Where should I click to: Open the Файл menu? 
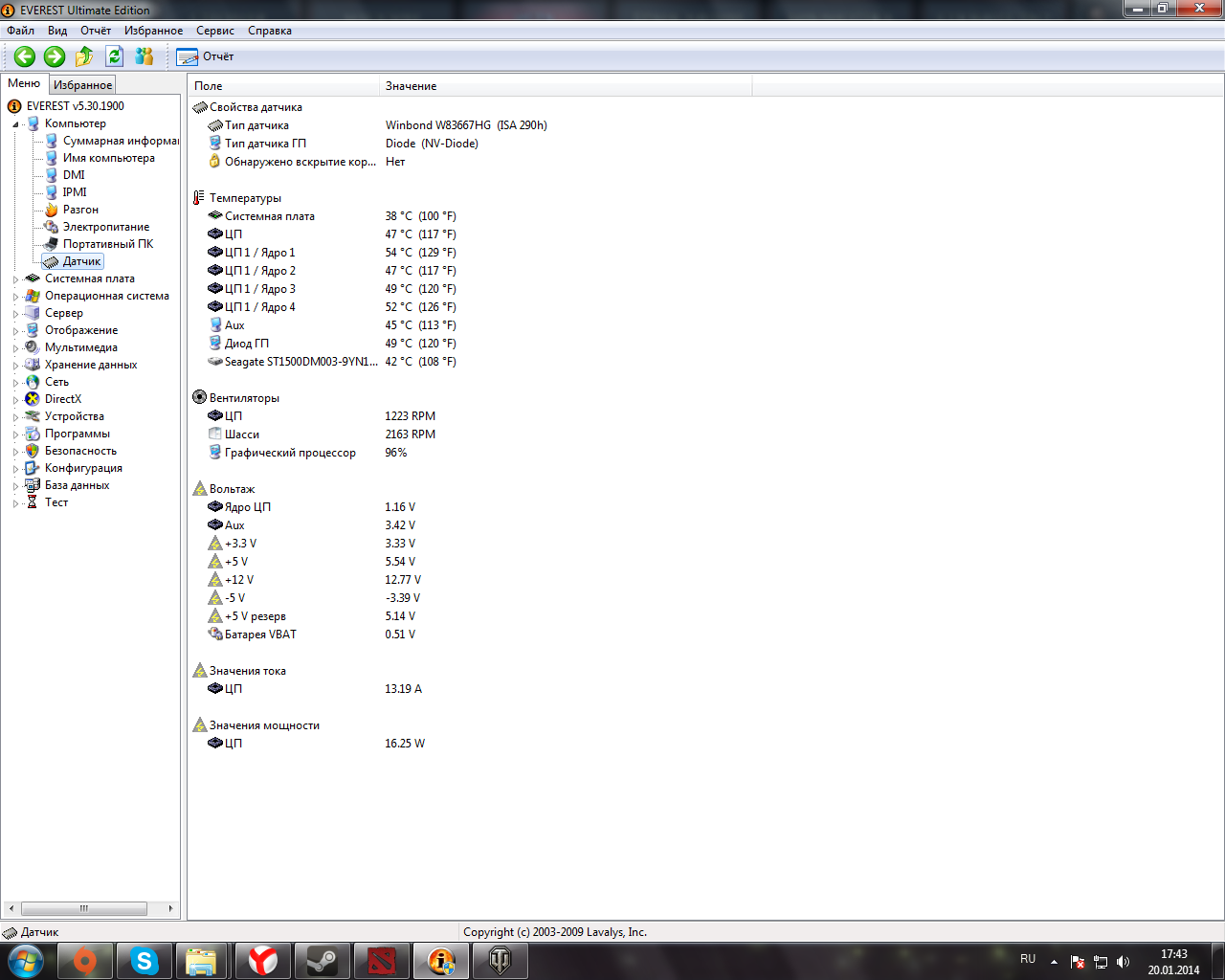coord(20,31)
